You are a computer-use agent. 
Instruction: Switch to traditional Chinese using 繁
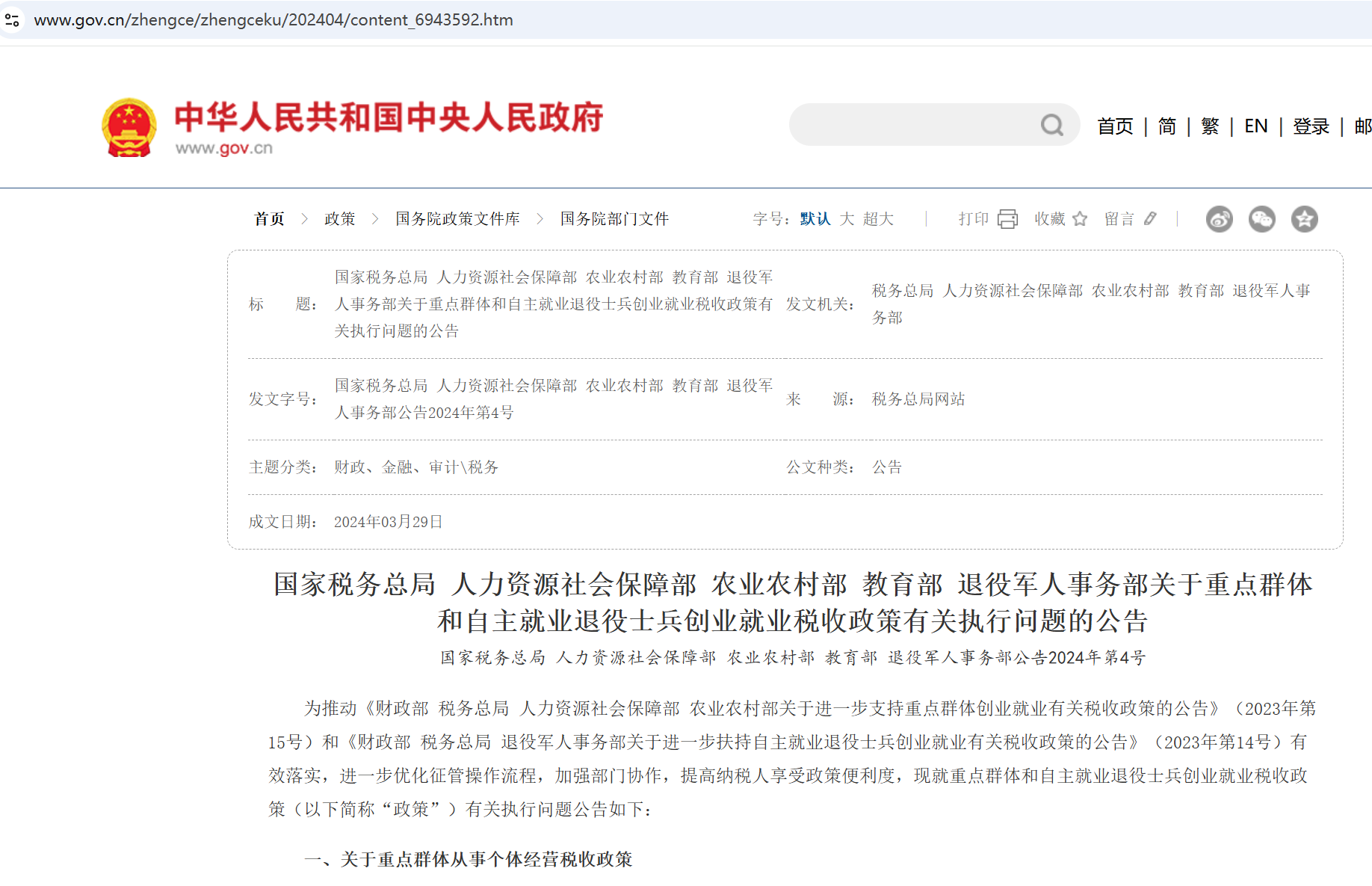(x=1210, y=126)
